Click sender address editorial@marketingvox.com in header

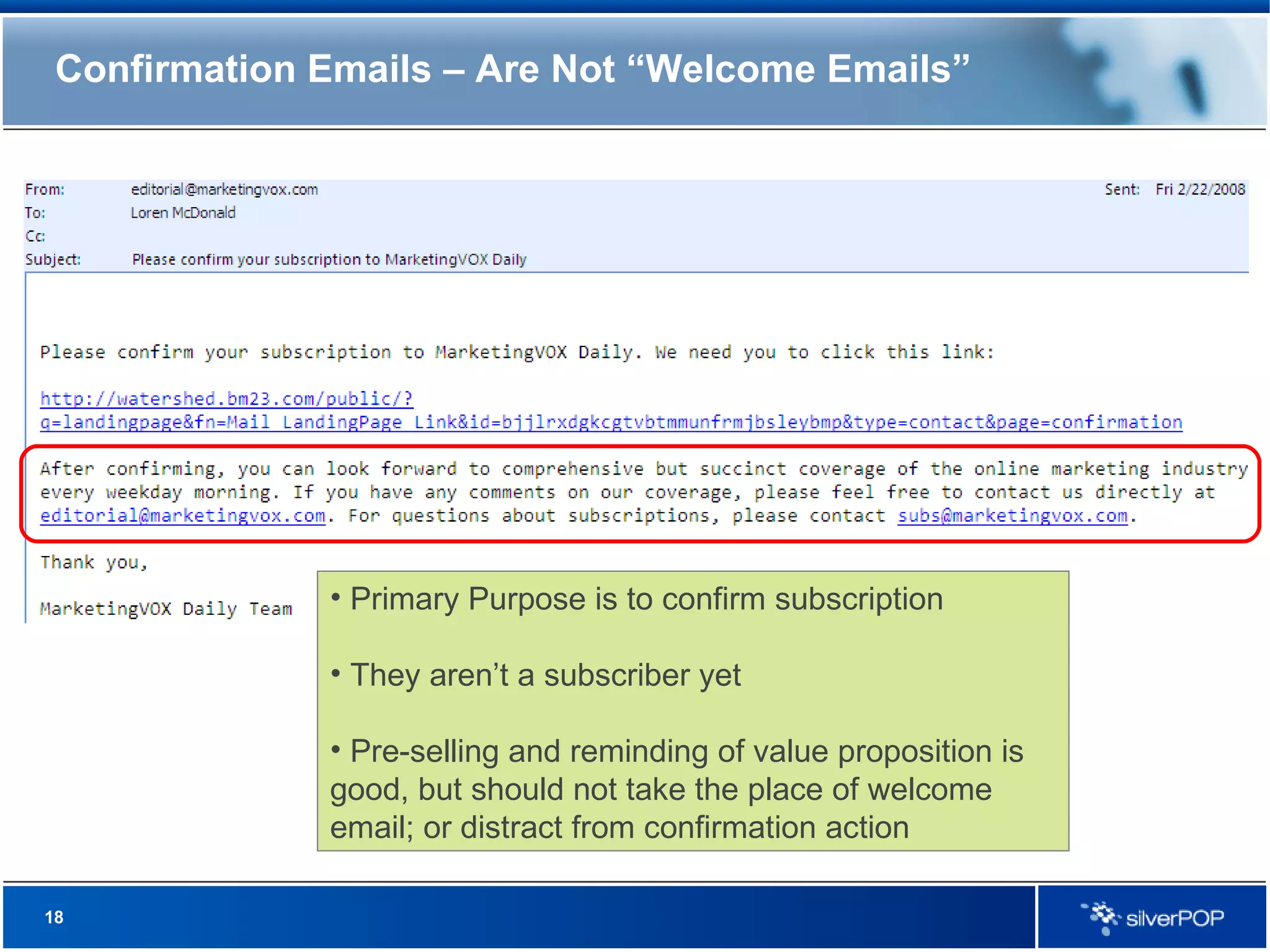click(224, 189)
